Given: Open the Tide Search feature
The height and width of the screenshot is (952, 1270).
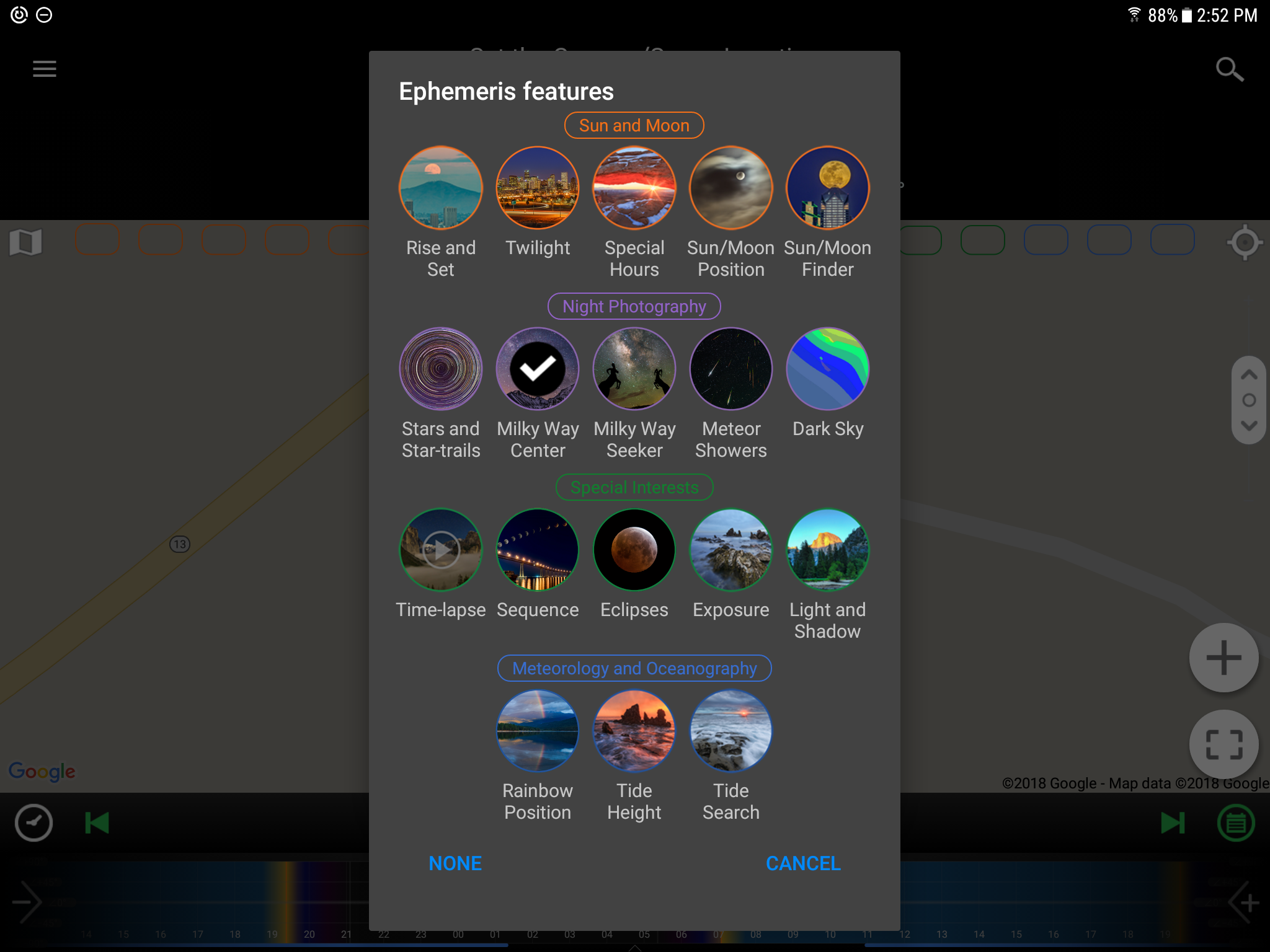Looking at the screenshot, I should [731, 731].
